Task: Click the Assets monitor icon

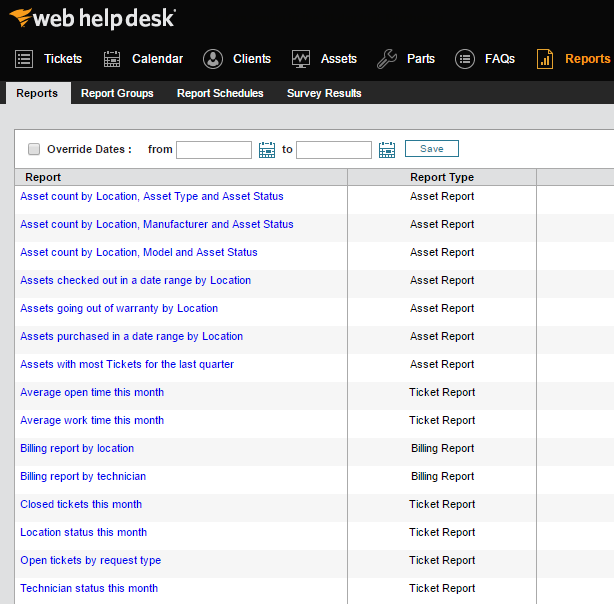Action: [301, 59]
